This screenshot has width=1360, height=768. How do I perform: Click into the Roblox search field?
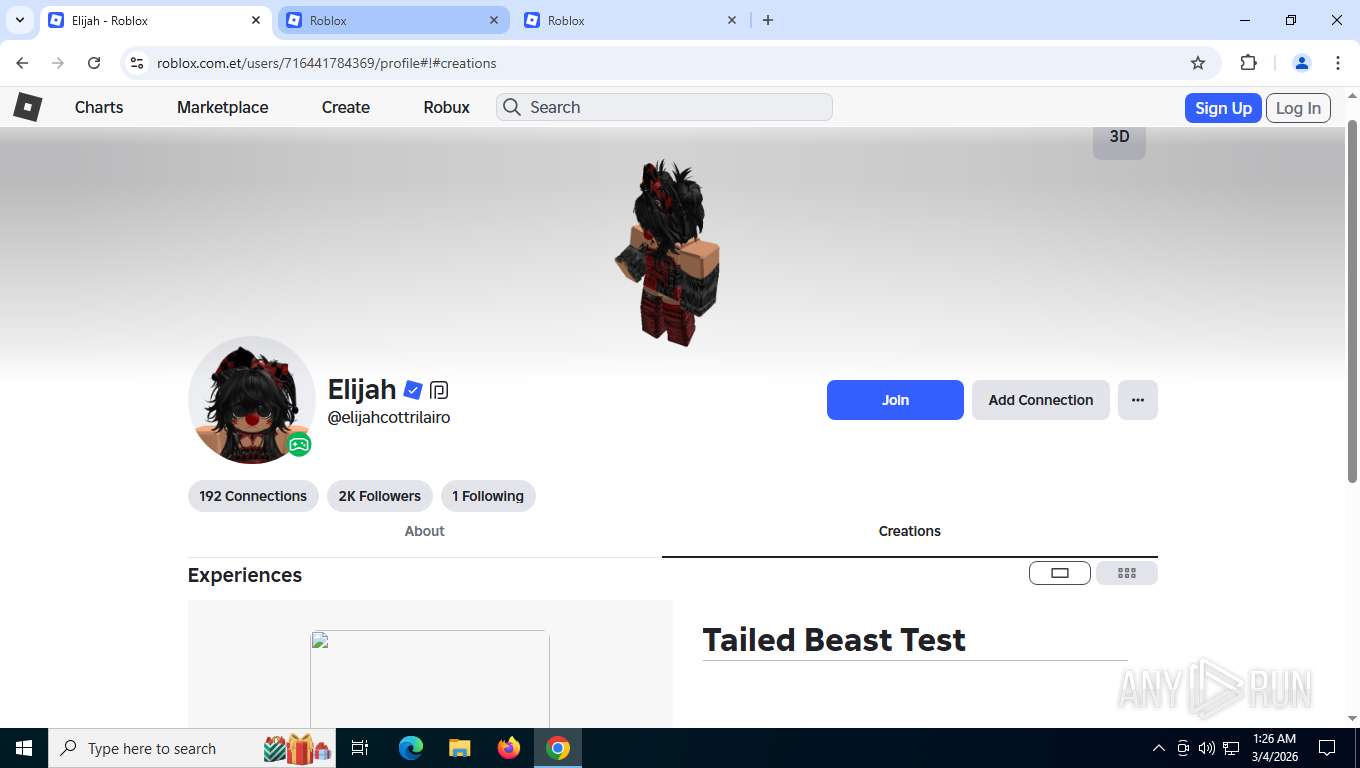pos(664,107)
